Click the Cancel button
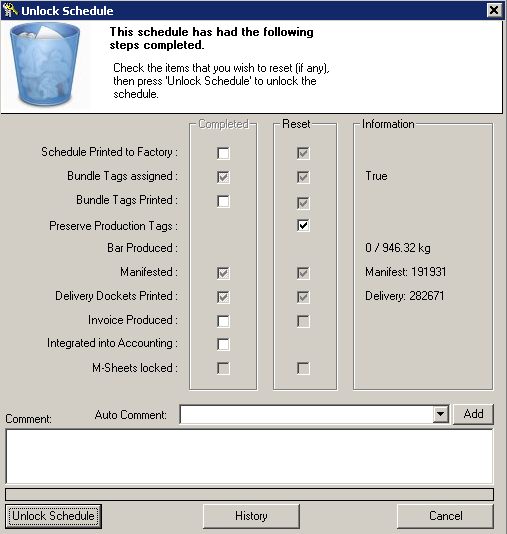This screenshot has height=534, width=507. tap(445, 516)
